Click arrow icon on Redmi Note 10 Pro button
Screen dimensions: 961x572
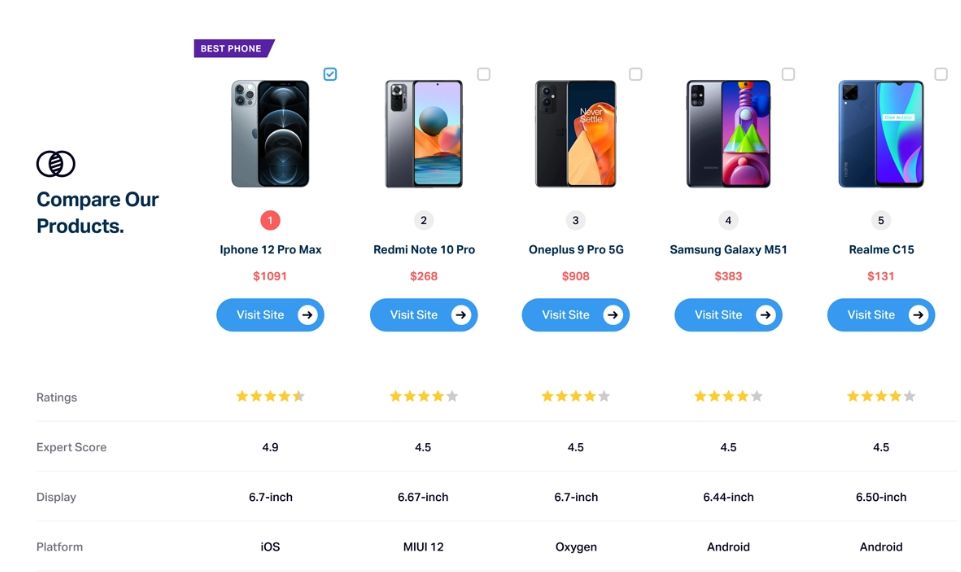[460, 315]
